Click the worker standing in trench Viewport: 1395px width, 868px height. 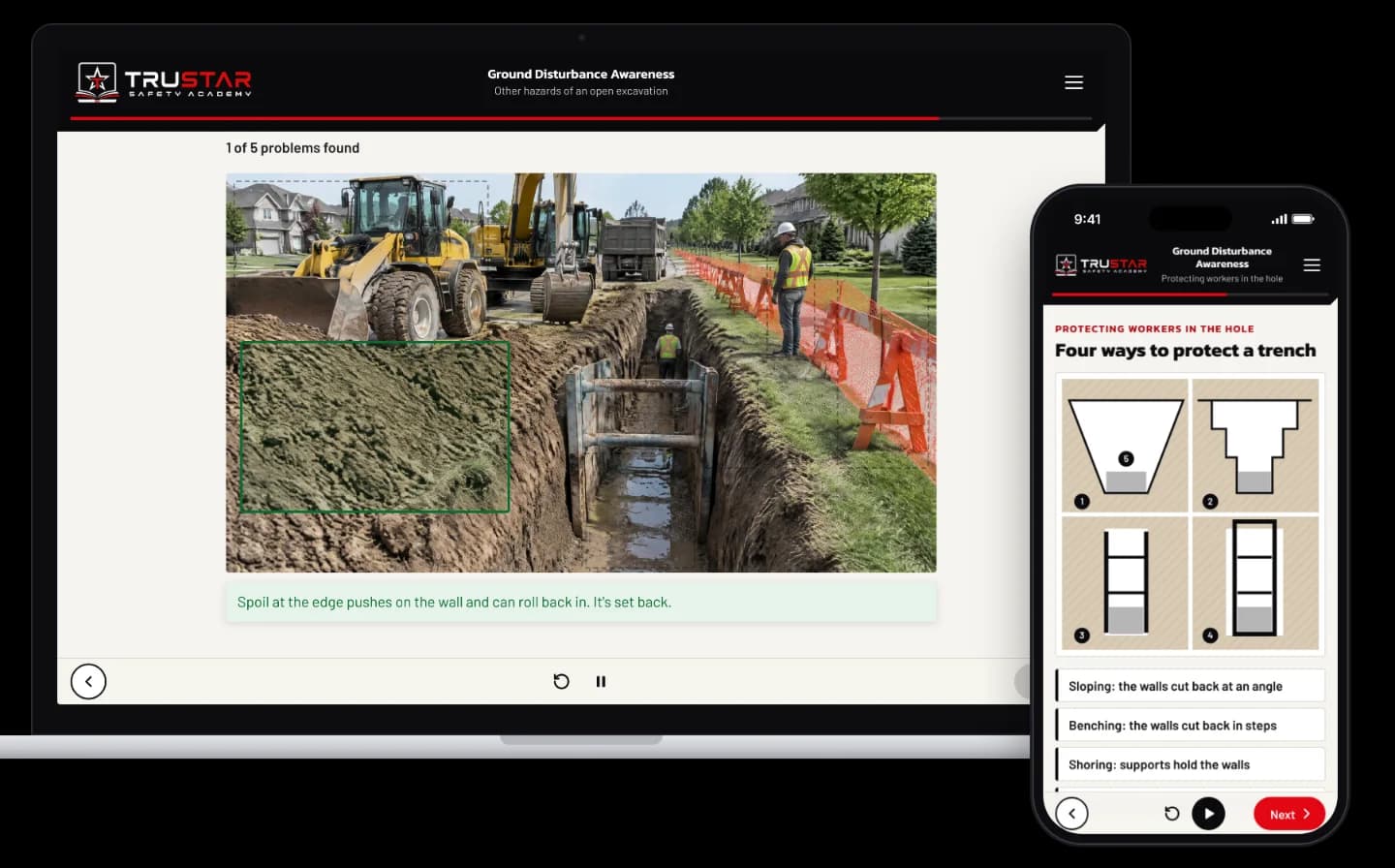(668, 352)
